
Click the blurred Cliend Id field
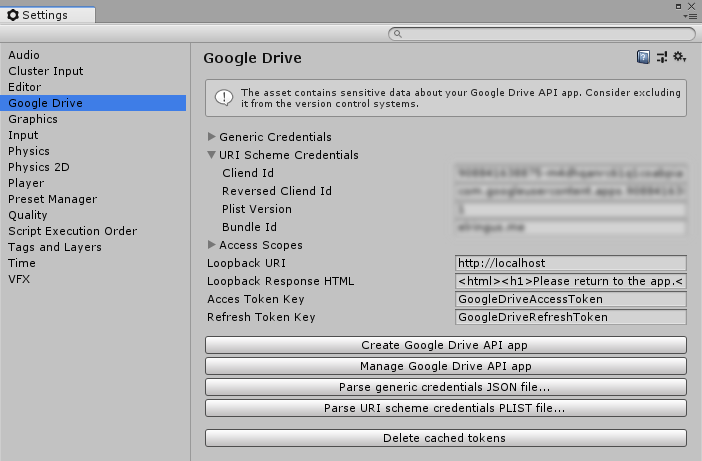point(570,173)
